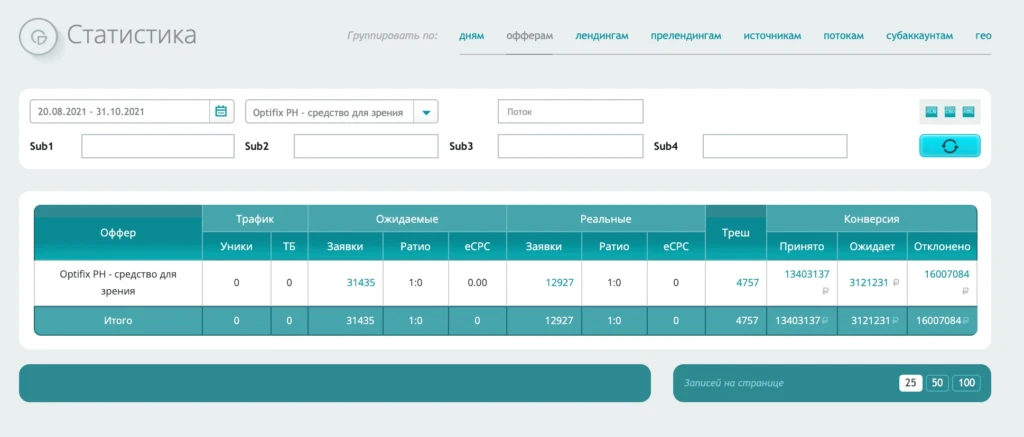The height and width of the screenshot is (437, 1024).
Task: Show 25 records per page
Action: coord(910,383)
